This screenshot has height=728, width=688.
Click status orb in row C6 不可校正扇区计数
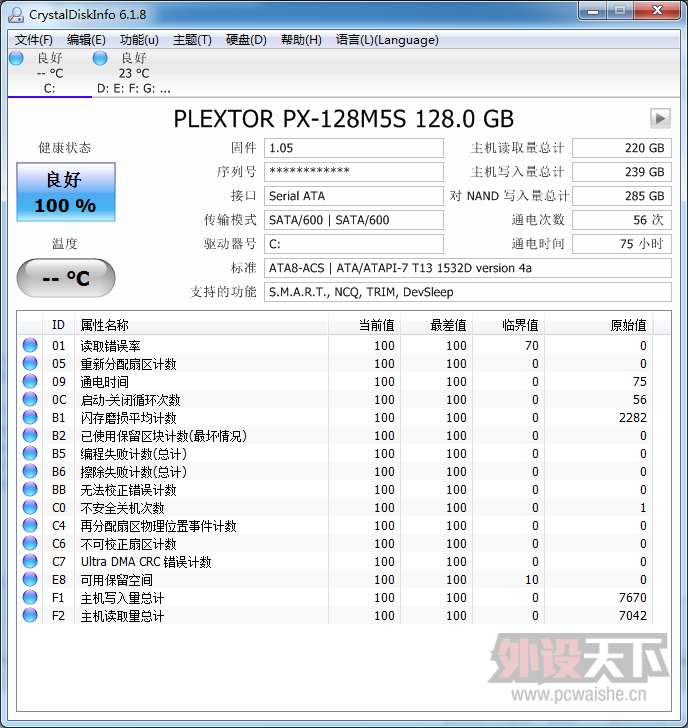[30, 543]
